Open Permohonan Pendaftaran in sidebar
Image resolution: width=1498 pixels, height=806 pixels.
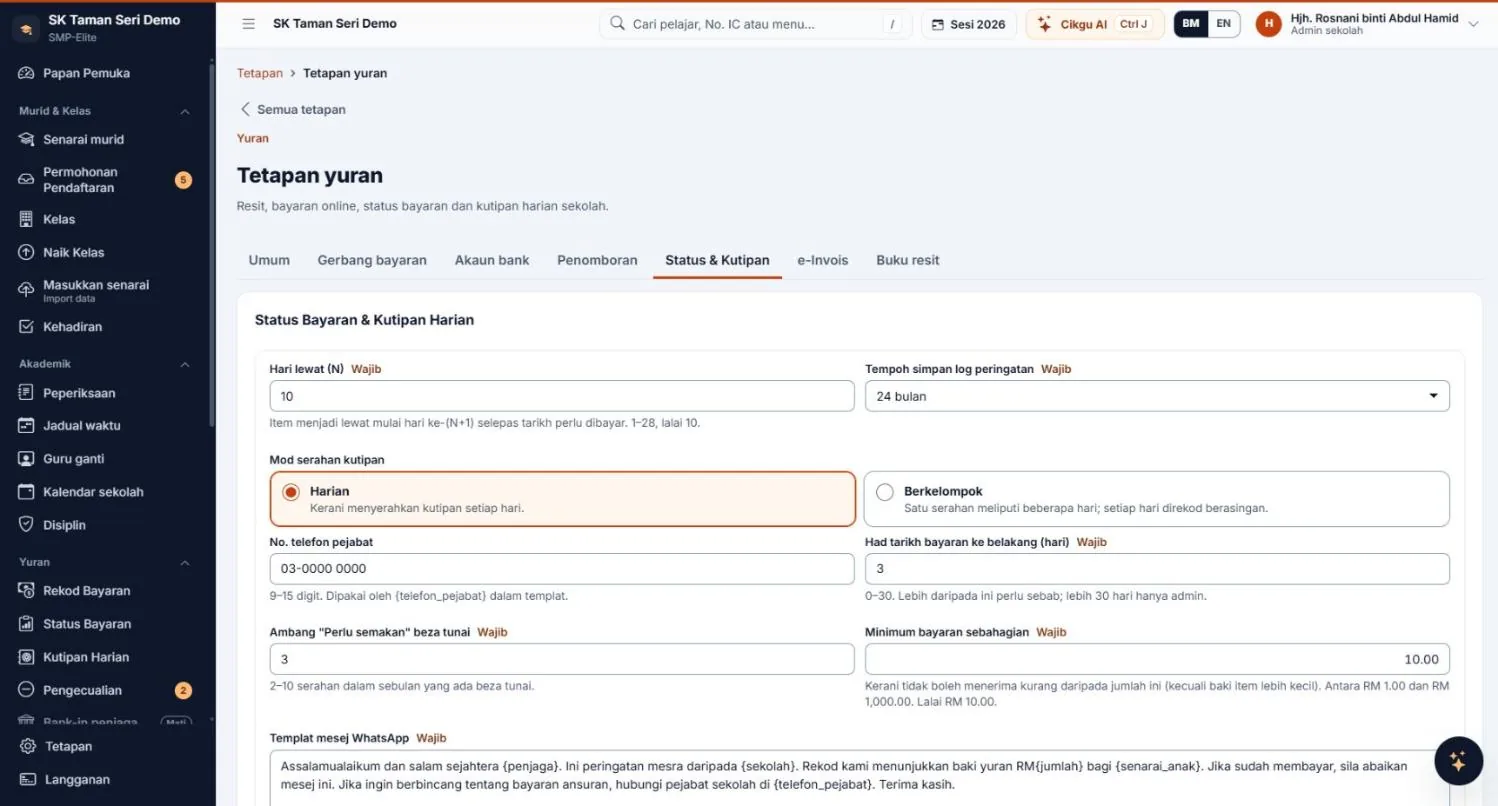click(106, 180)
